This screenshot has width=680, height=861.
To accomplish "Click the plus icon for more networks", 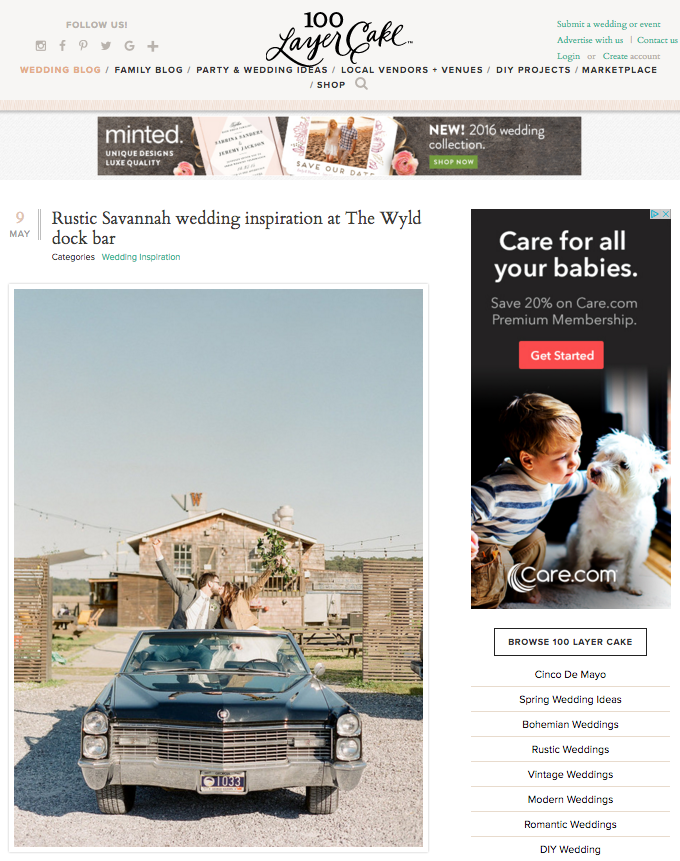I will (x=153, y=46).
